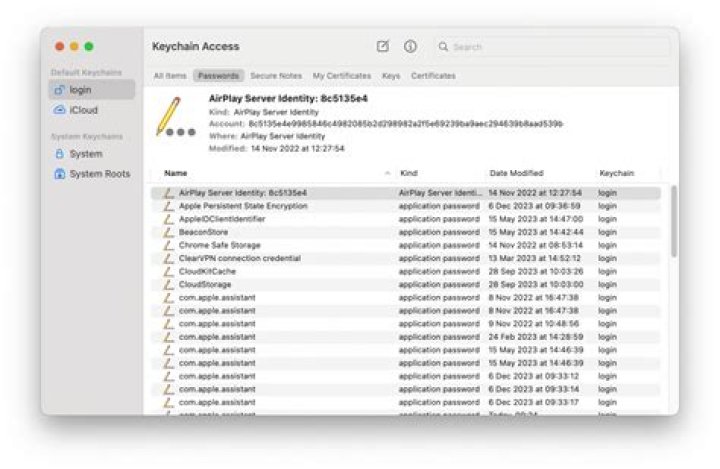The height and width of the screenshot is (469, 720).
Task: Click the vertical scrollbar of the list
Action: click(674, 222)
